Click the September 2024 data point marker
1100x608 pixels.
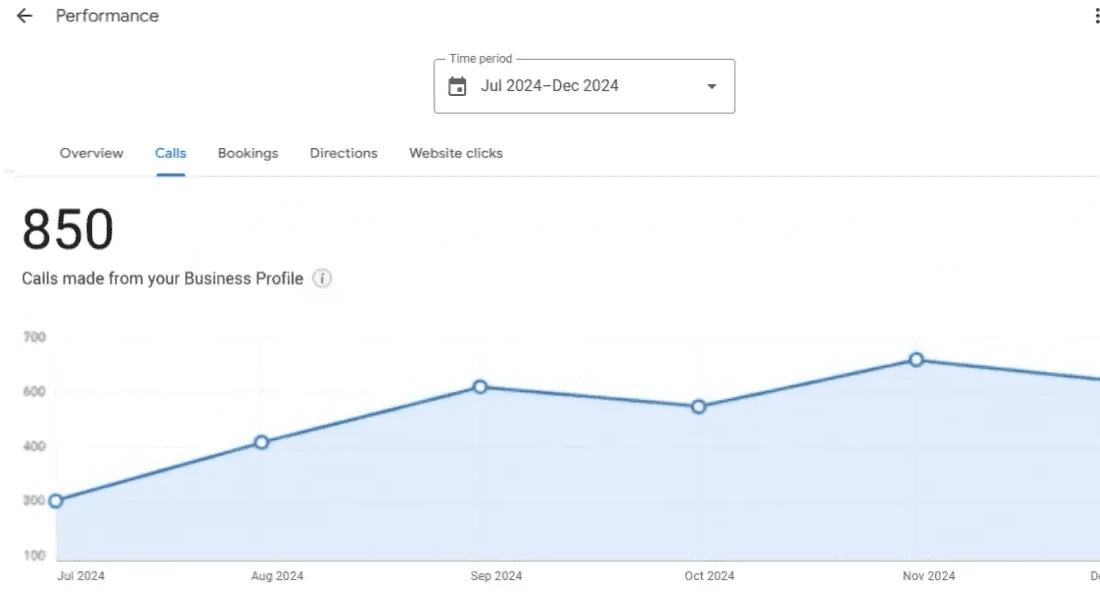[x=481, y=386]
